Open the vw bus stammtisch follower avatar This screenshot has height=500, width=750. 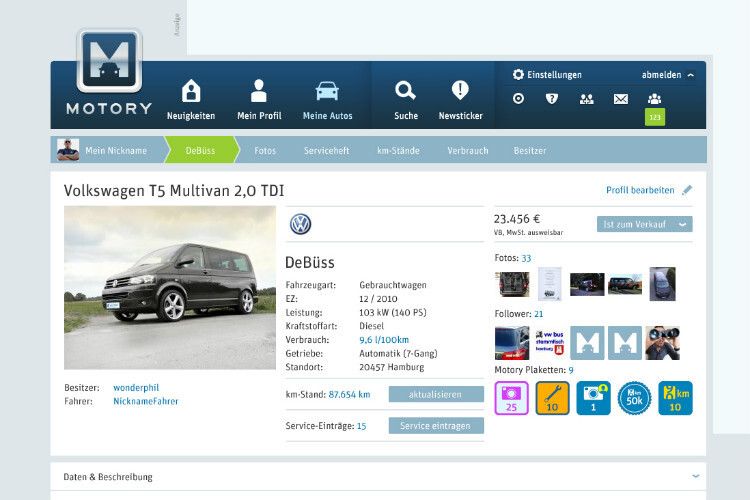(550, 343)
